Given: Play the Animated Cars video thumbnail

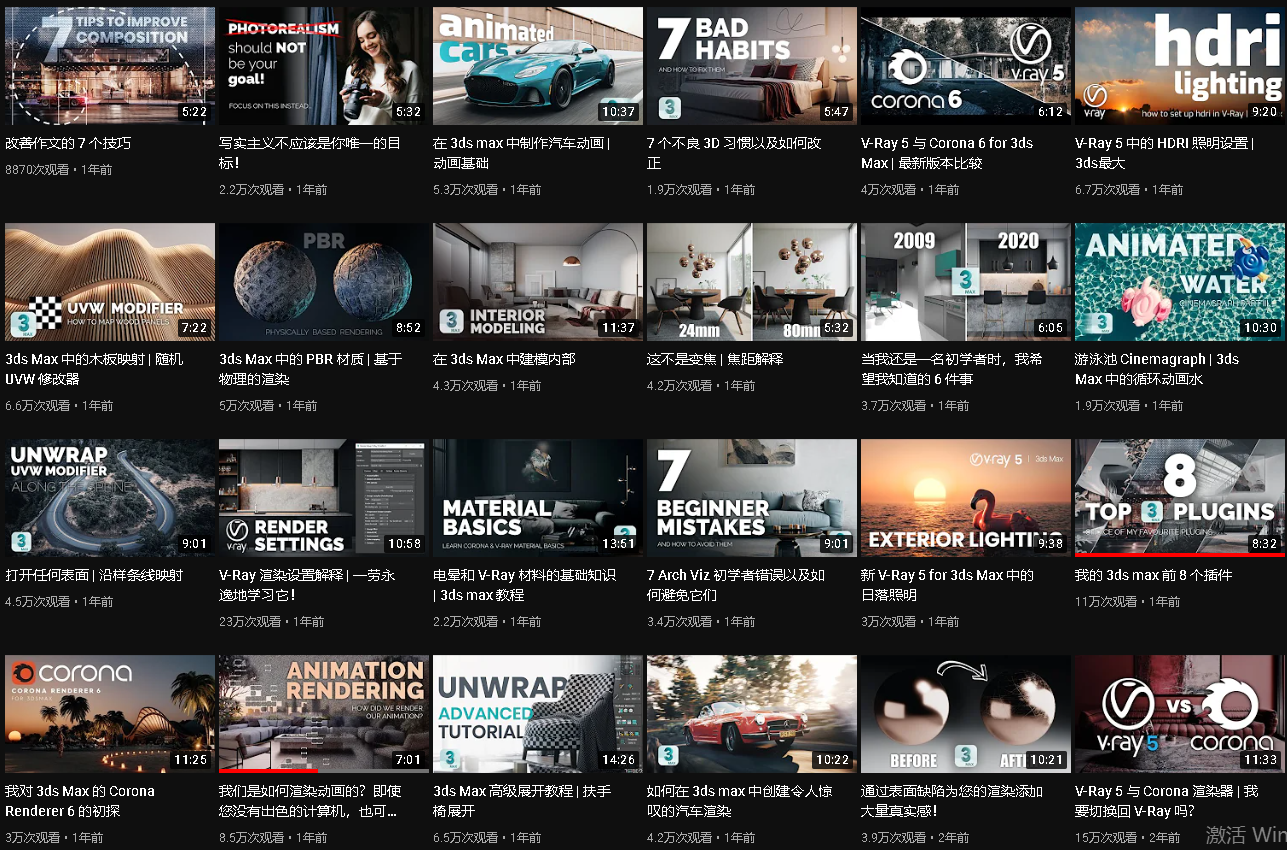Looking at the screenshot, I should point(538,66).
